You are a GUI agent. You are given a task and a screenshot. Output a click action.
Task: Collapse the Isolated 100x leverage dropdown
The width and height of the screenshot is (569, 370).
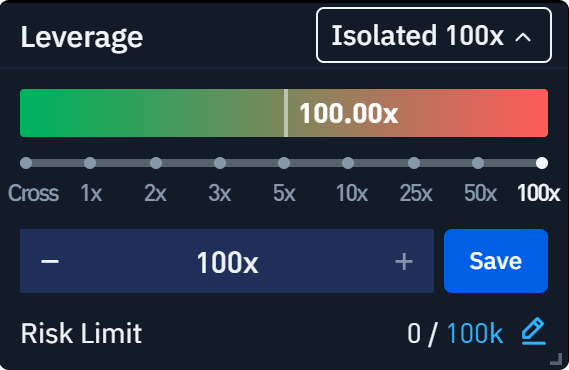434,35
